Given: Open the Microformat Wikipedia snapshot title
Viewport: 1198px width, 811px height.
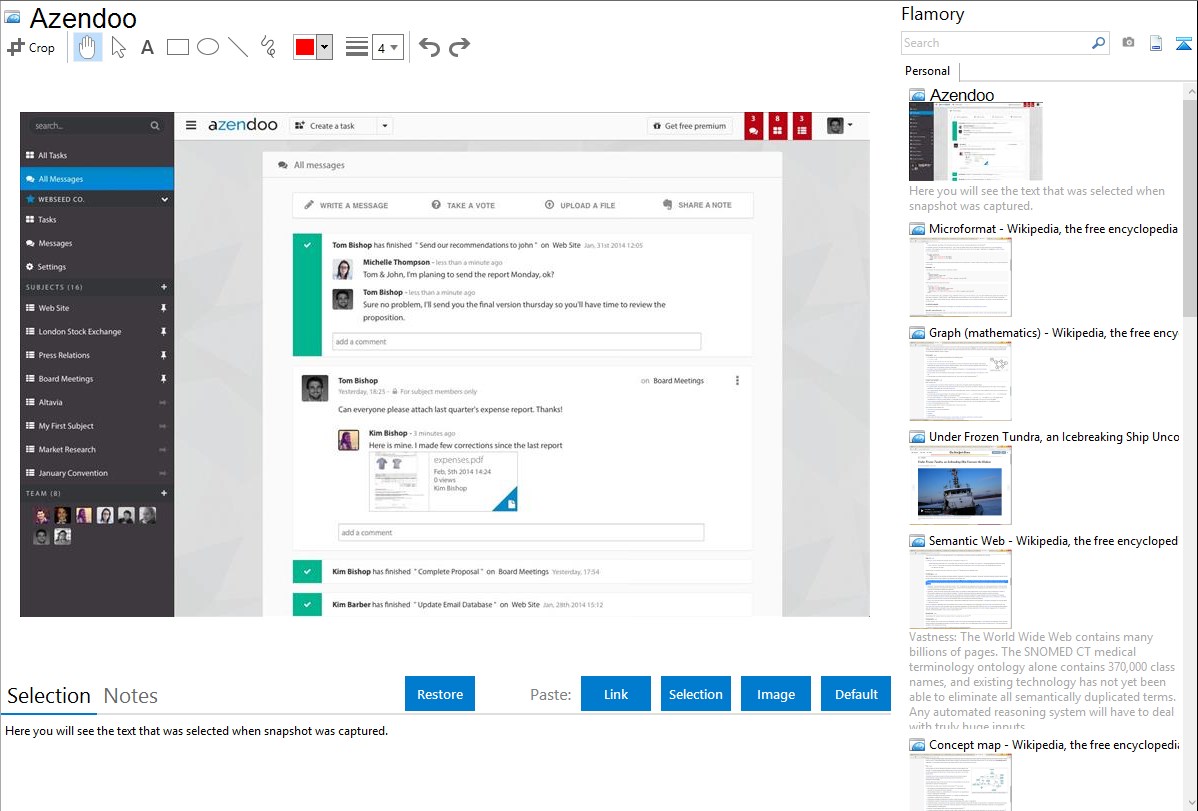Looking at the screenshot, I should pos(1053,229).
